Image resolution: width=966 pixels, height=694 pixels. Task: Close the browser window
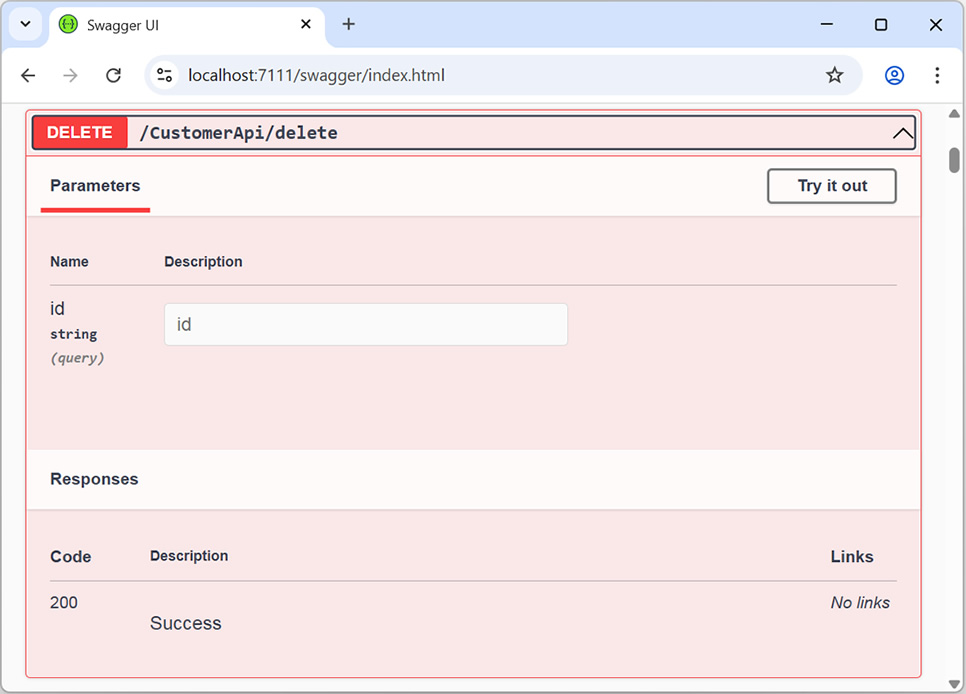pyautogui.click(x=935, y=25)
